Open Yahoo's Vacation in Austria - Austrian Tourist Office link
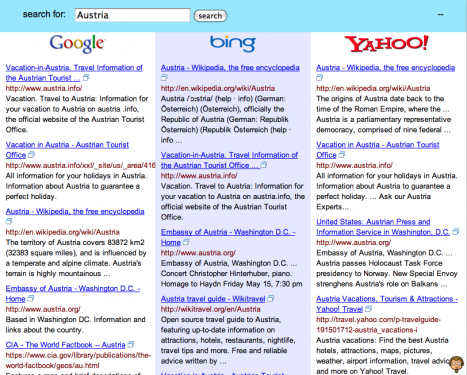The height and width of the screenshot is (375, 467). click(x=378, y=150)
